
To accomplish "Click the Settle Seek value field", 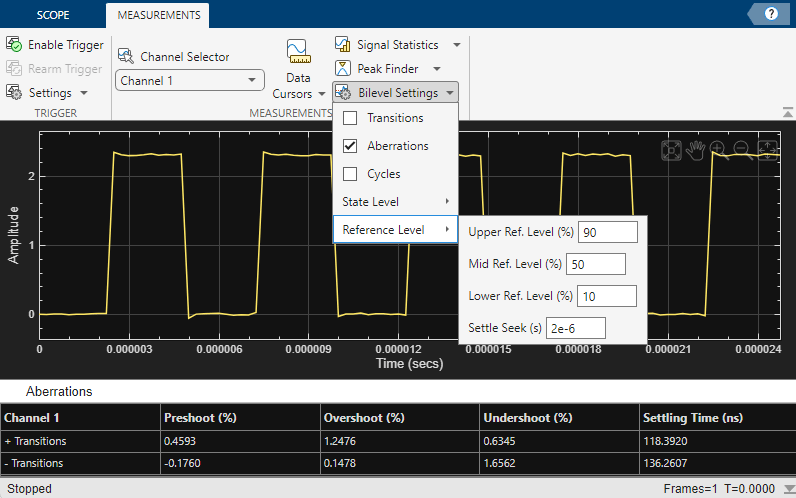I will [x=575, y=328].
